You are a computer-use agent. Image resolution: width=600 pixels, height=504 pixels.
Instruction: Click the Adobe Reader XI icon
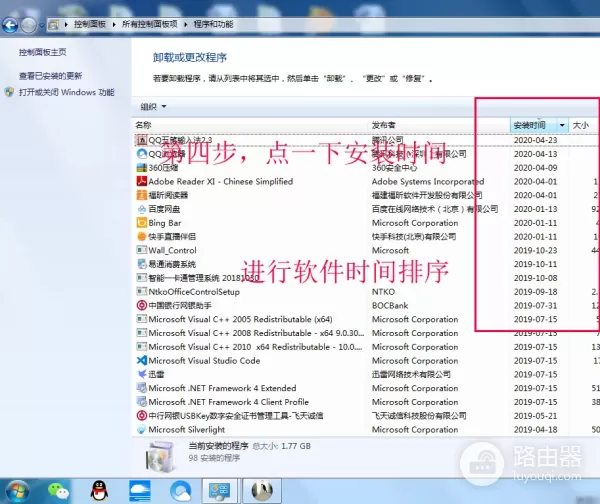tap(142, 181)
